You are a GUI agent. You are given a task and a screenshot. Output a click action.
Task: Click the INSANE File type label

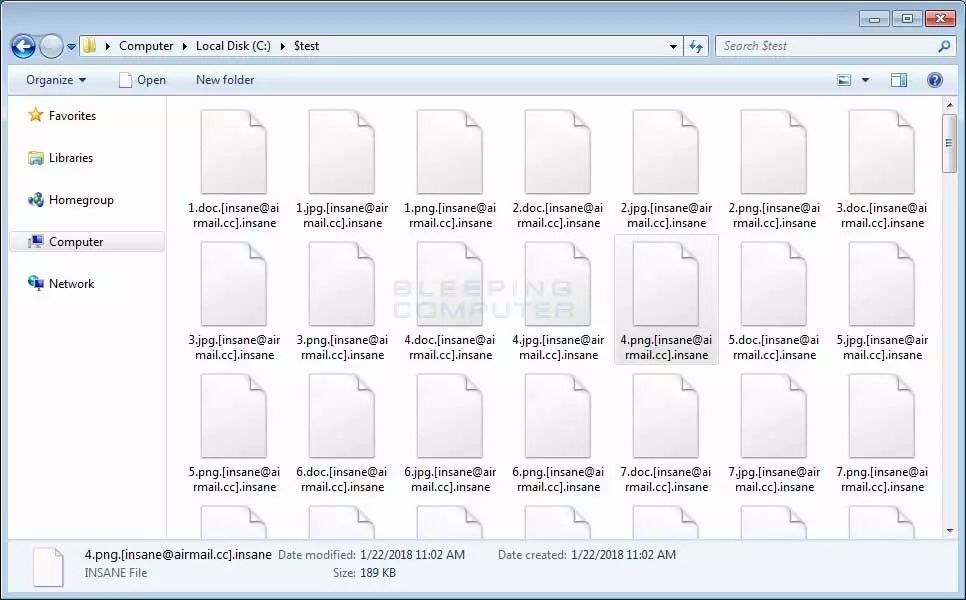point(116,573)
